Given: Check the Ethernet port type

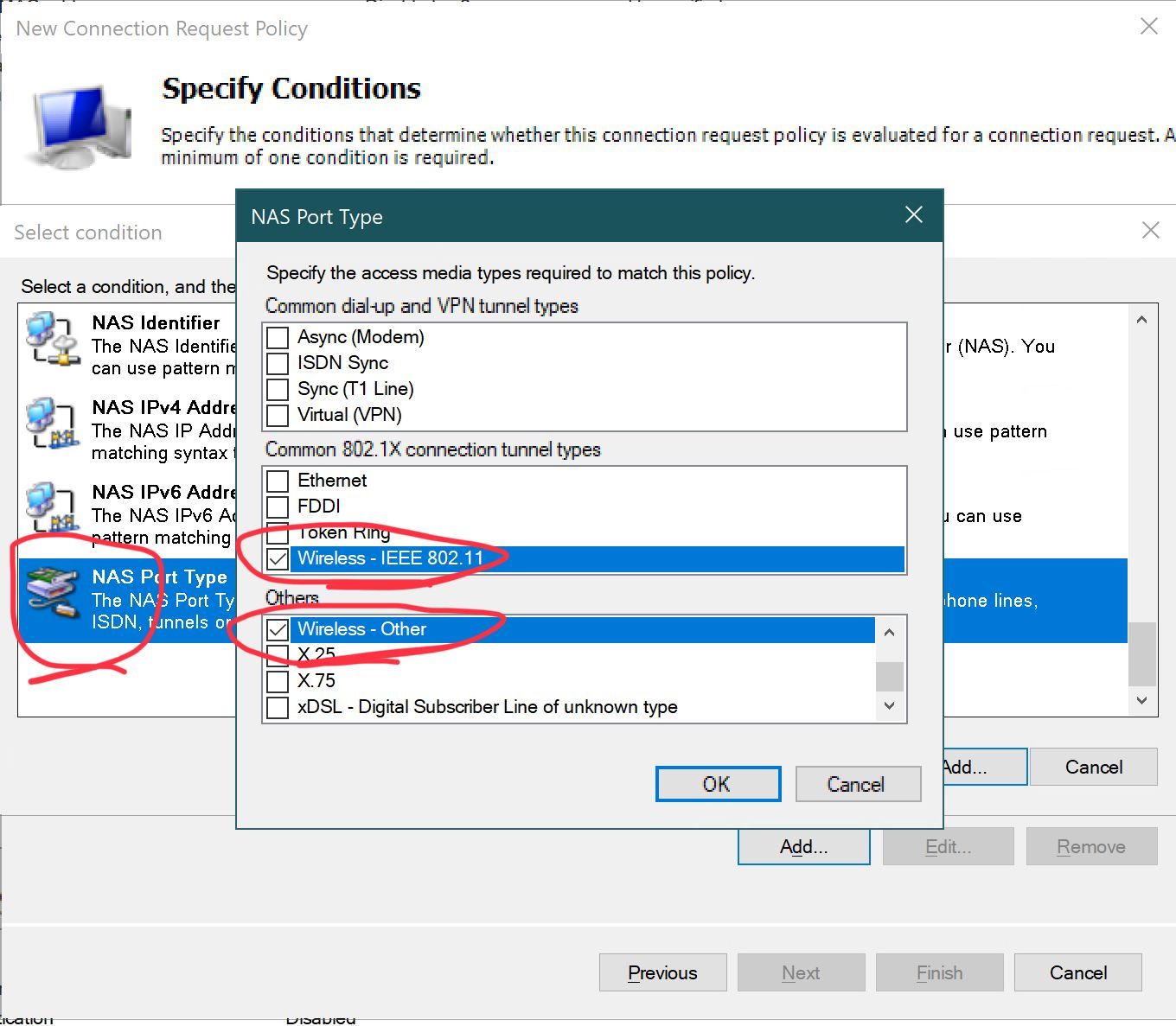Looking at the screenshot, I should click(x=278, y=481).
